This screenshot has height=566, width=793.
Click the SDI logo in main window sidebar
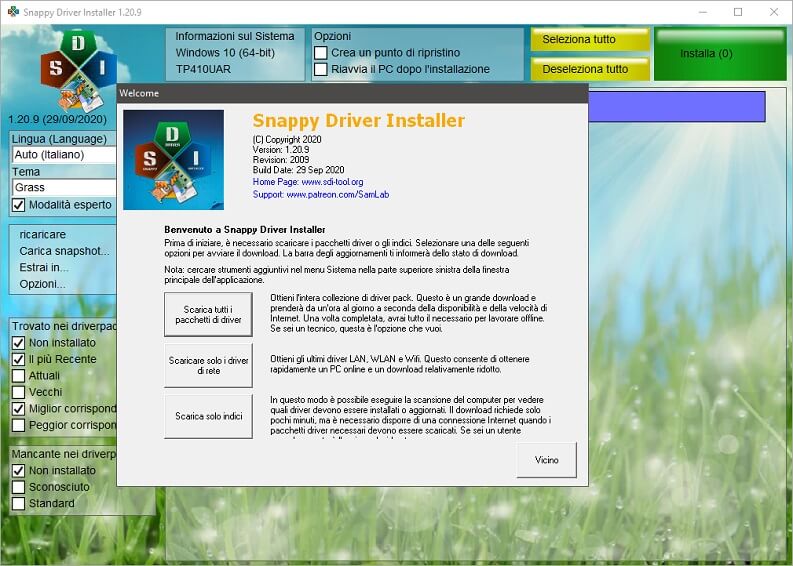coord(78,70)
